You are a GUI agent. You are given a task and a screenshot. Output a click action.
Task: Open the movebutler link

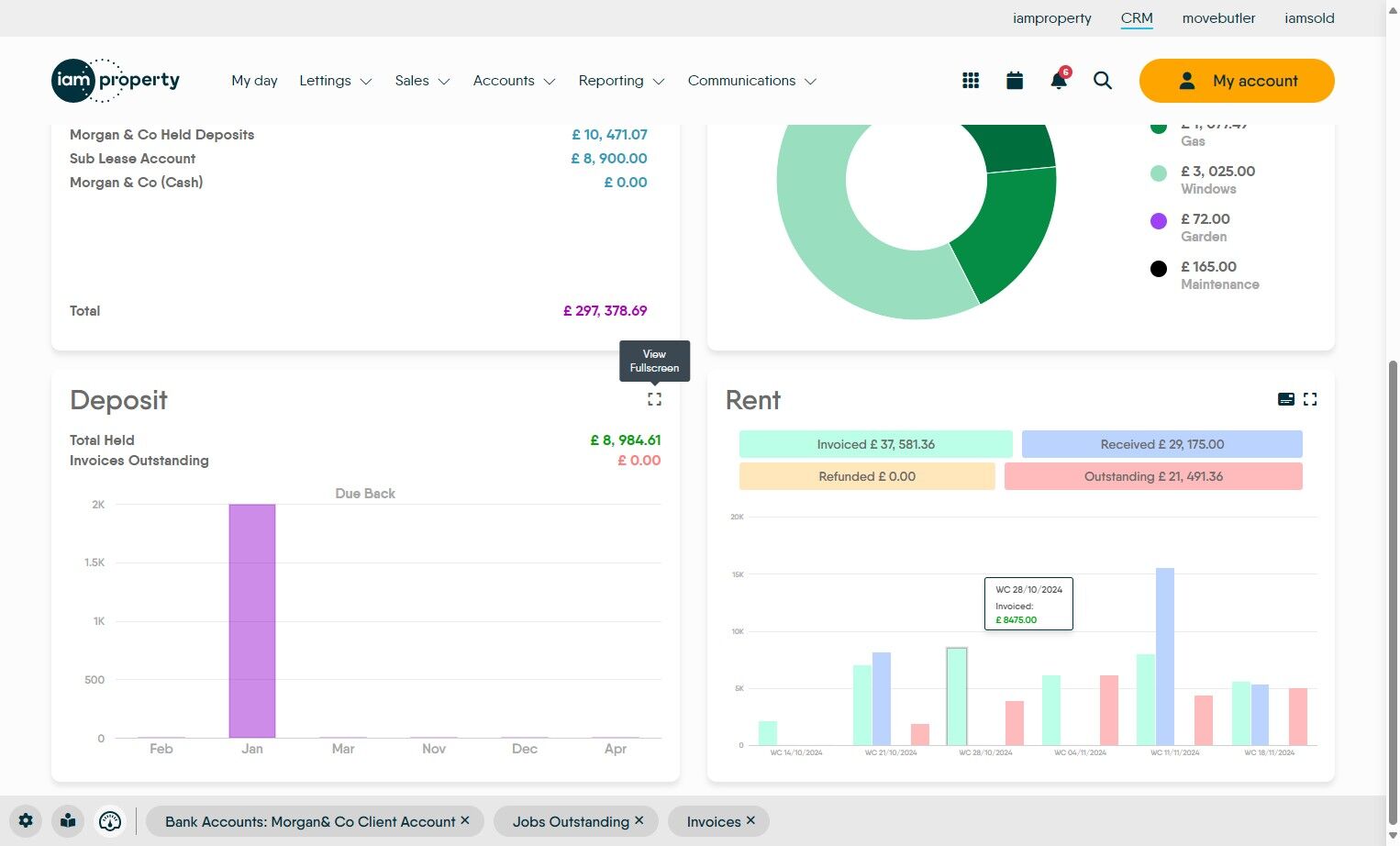pyautogui.click(x=1218, y=18)
